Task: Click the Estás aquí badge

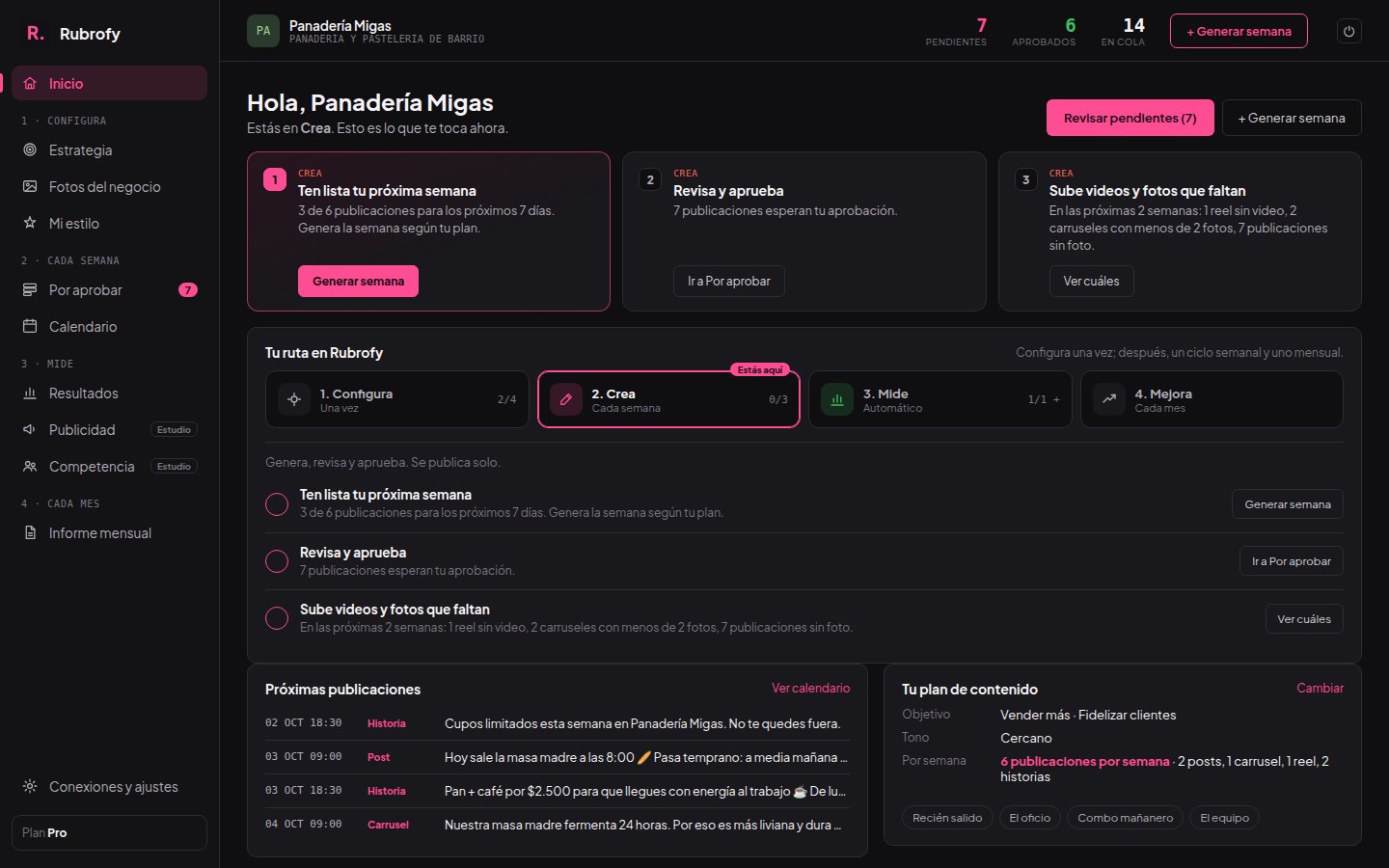Action: coord(760,370)
